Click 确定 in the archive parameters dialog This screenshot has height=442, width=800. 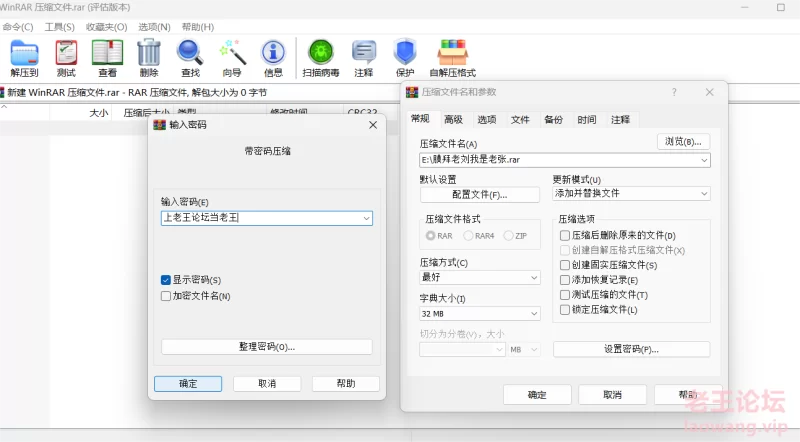[x=537, y=395]
